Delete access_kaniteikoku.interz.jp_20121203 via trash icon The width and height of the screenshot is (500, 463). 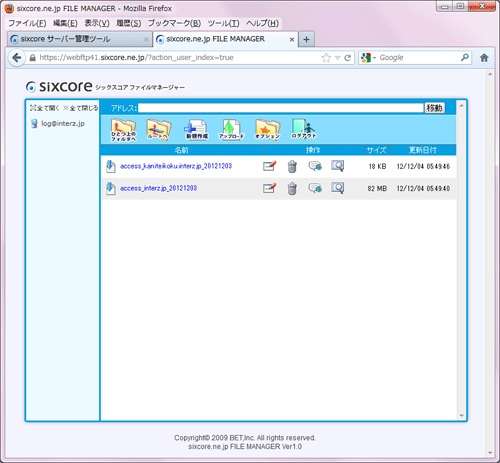pos(292,166)
